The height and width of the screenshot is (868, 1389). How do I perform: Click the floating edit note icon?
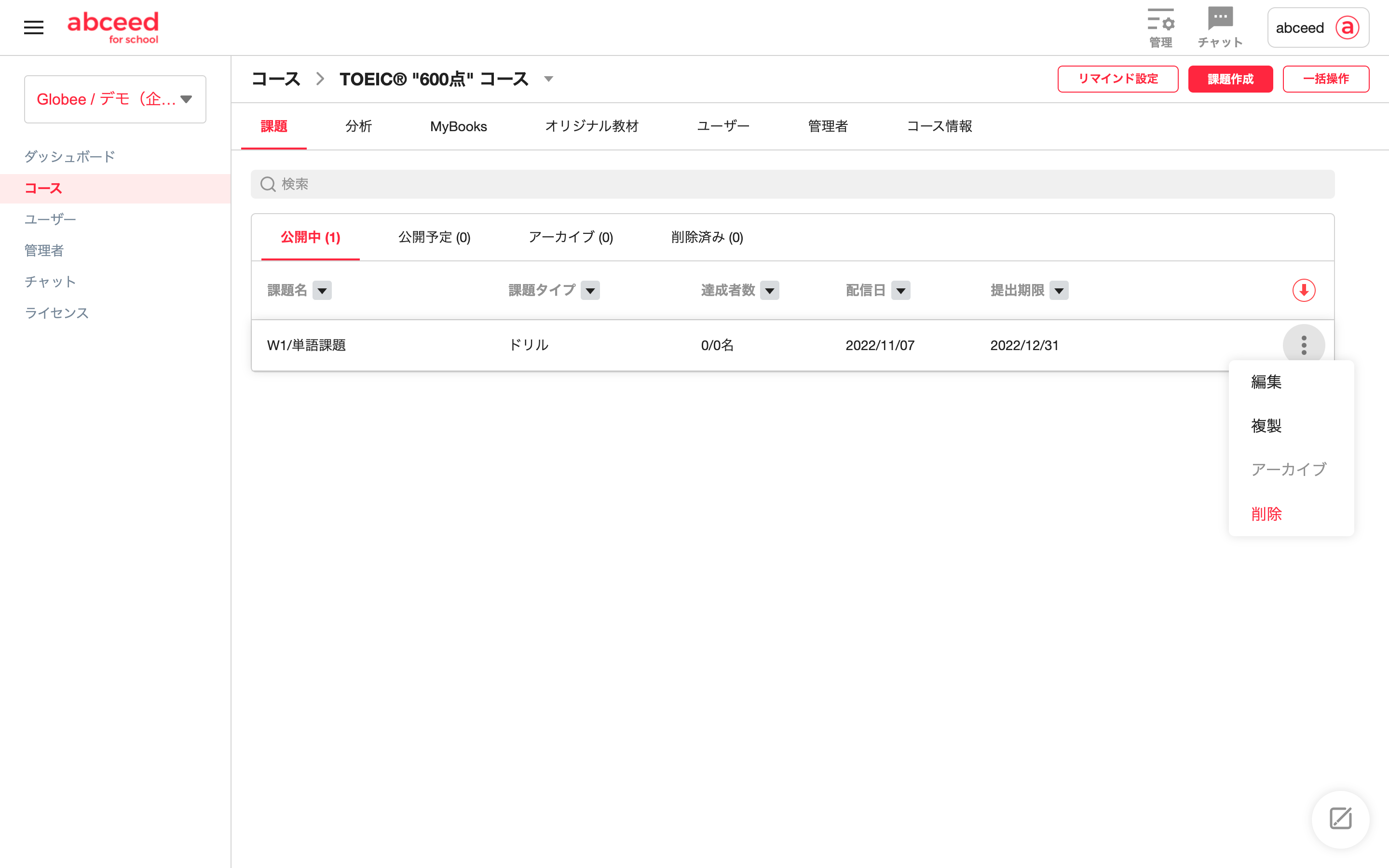pos(1340,819)
